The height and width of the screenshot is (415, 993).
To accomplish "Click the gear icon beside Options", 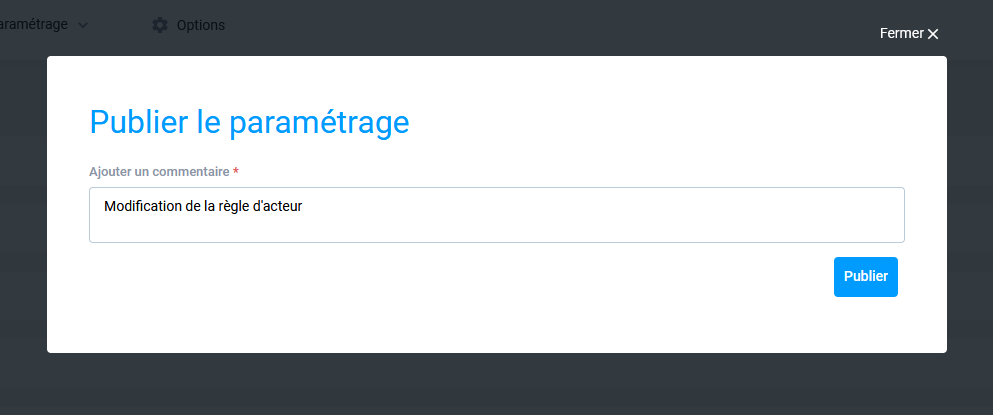I will (160, 25).
